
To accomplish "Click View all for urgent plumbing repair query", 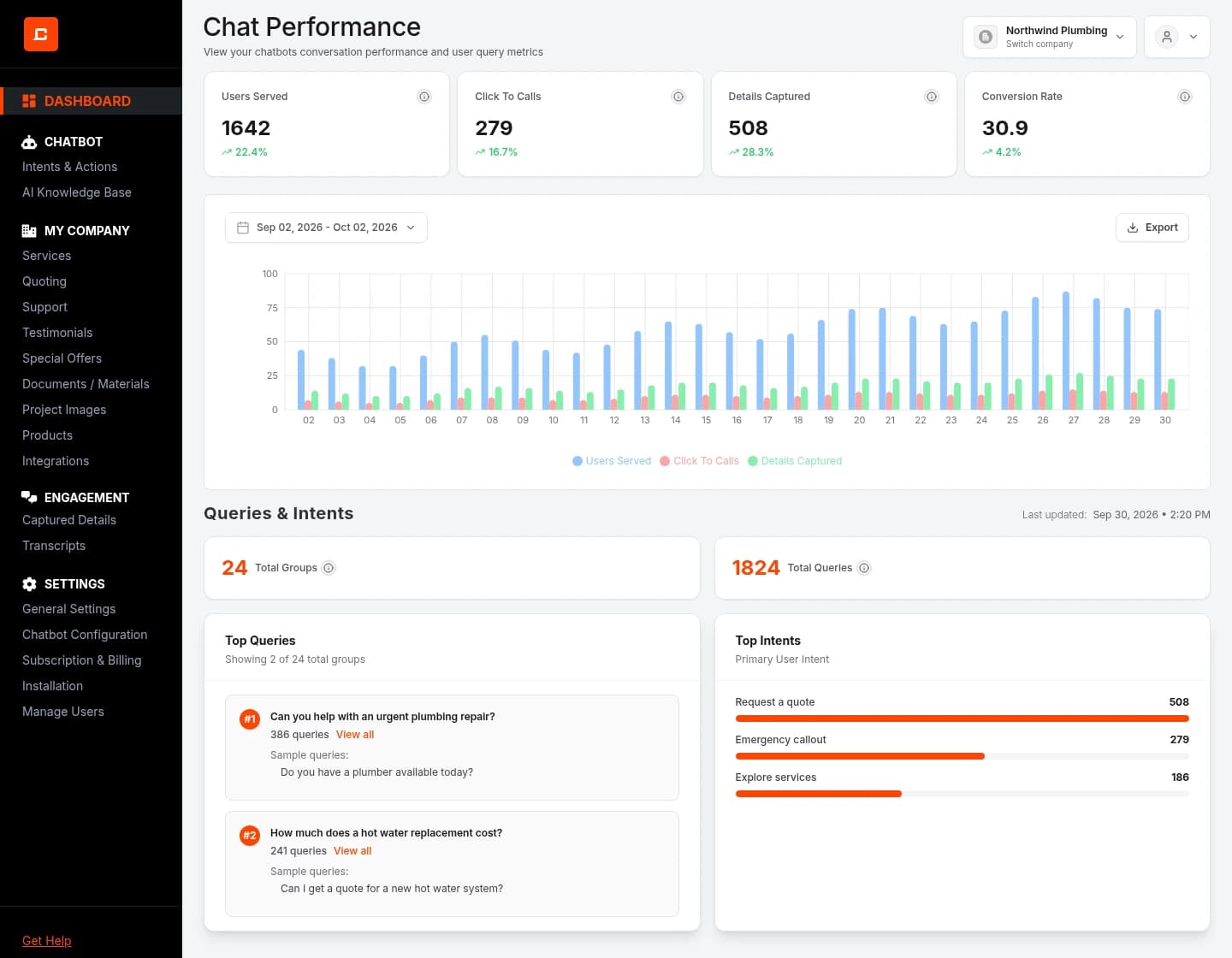I will coord(355,735).
